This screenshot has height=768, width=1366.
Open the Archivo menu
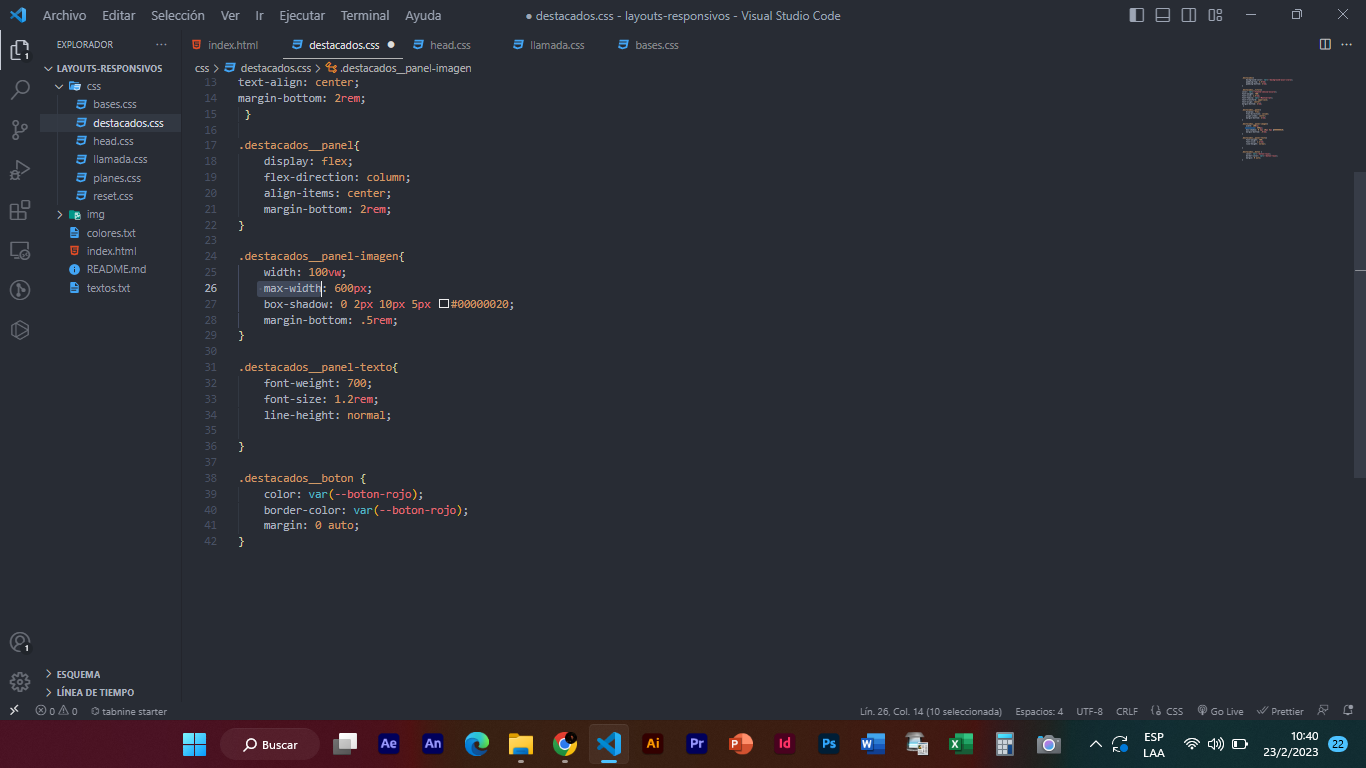click(x=64, y=15)
